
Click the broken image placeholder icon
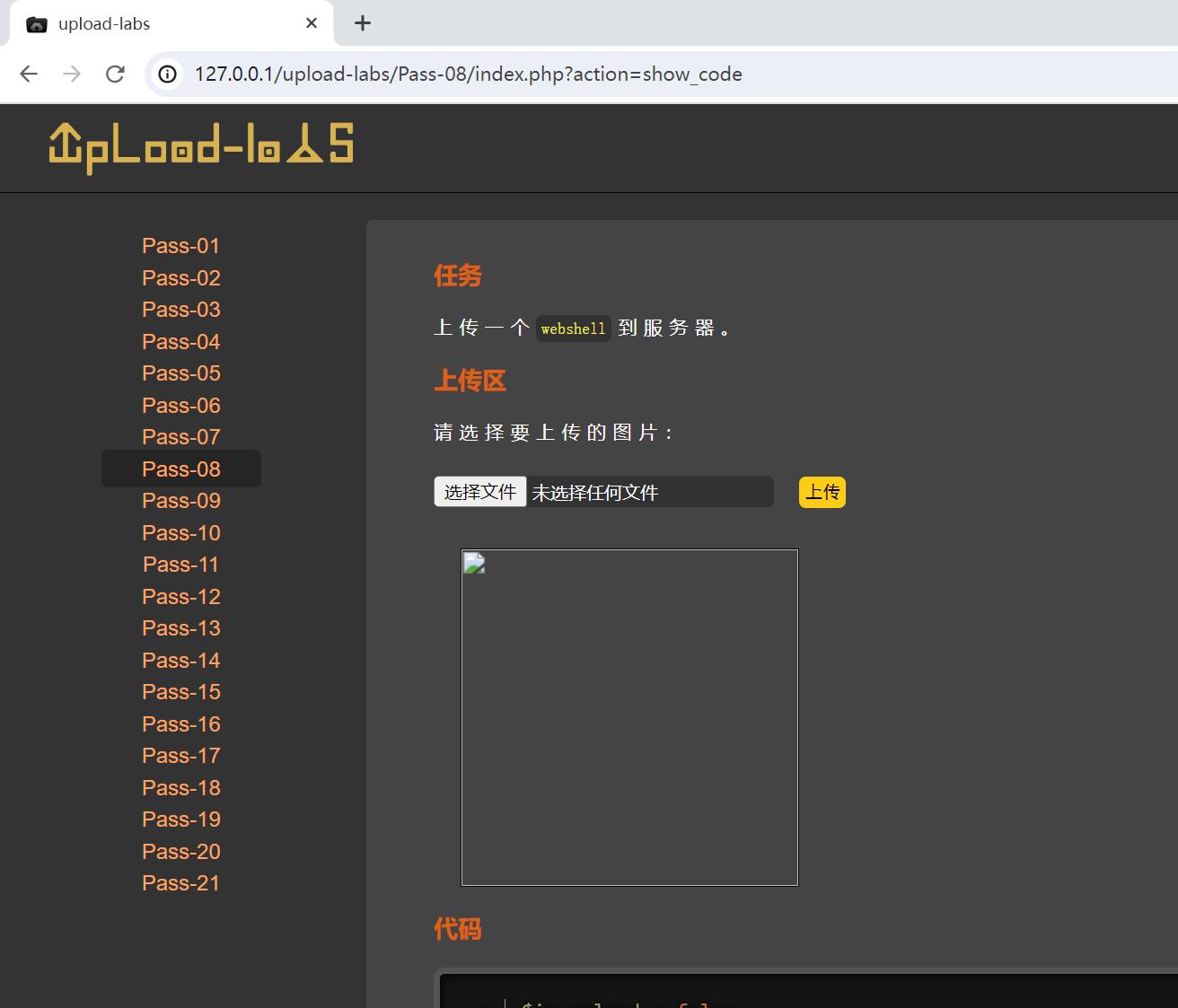point(474,563)
